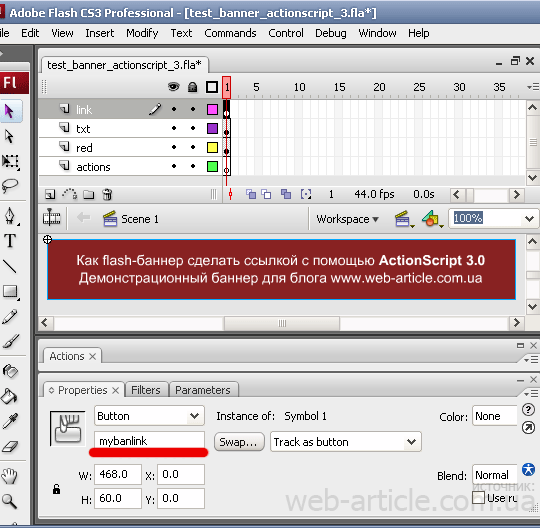Select the Eraser tool
This screenshot has width=540, height=528.
point(10,446)
